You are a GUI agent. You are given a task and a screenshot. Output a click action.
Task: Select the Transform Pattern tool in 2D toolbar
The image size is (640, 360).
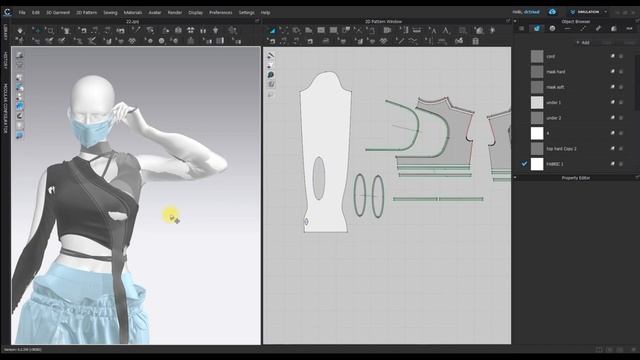point(272,31)
